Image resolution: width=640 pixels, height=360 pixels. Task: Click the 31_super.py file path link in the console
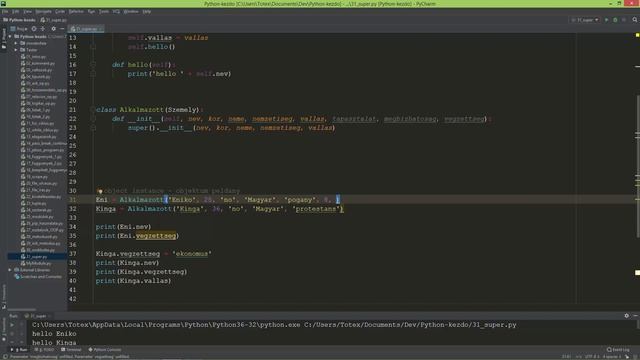point(410,325)
